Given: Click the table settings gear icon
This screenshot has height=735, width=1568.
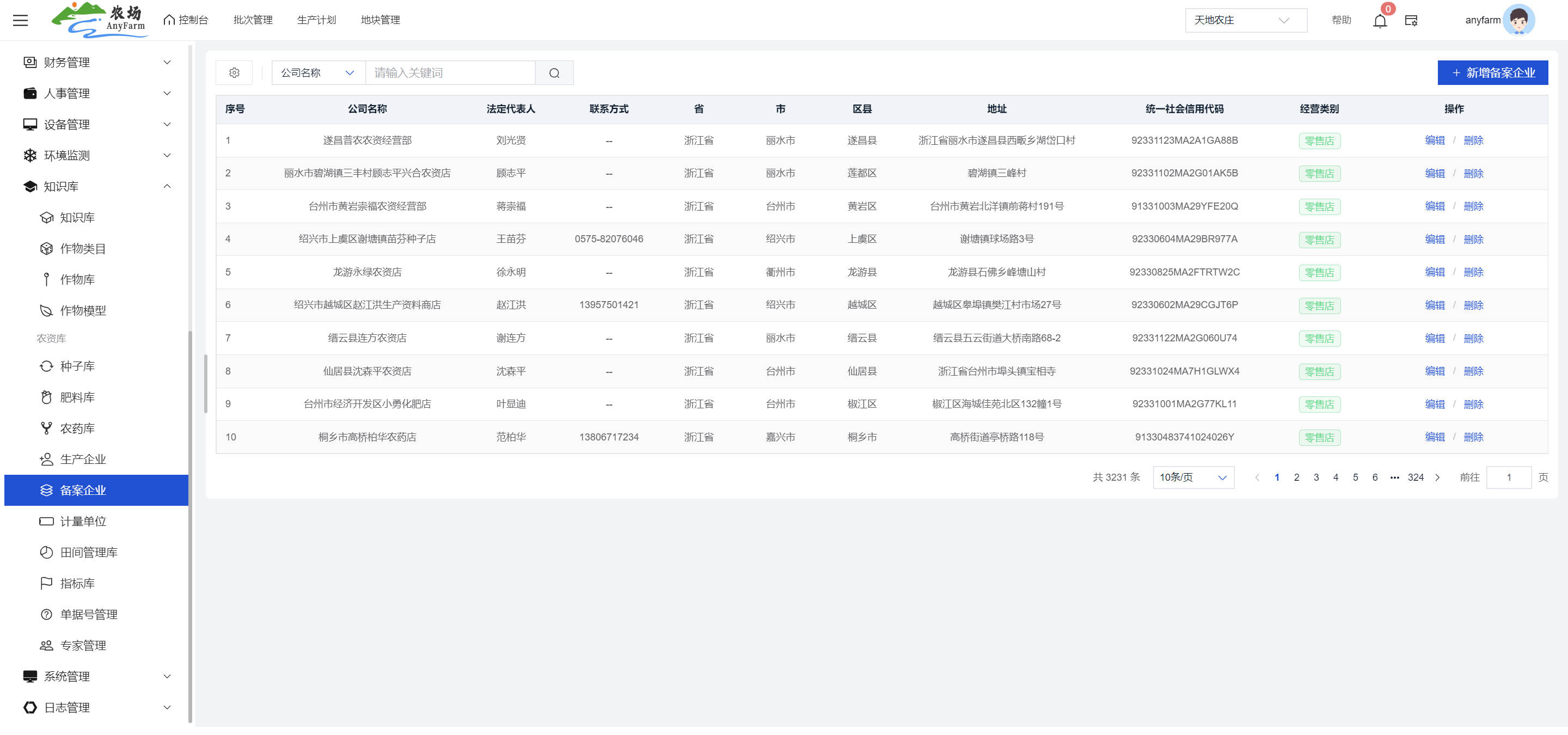Looking at the screenshot, I should [234, 73].
